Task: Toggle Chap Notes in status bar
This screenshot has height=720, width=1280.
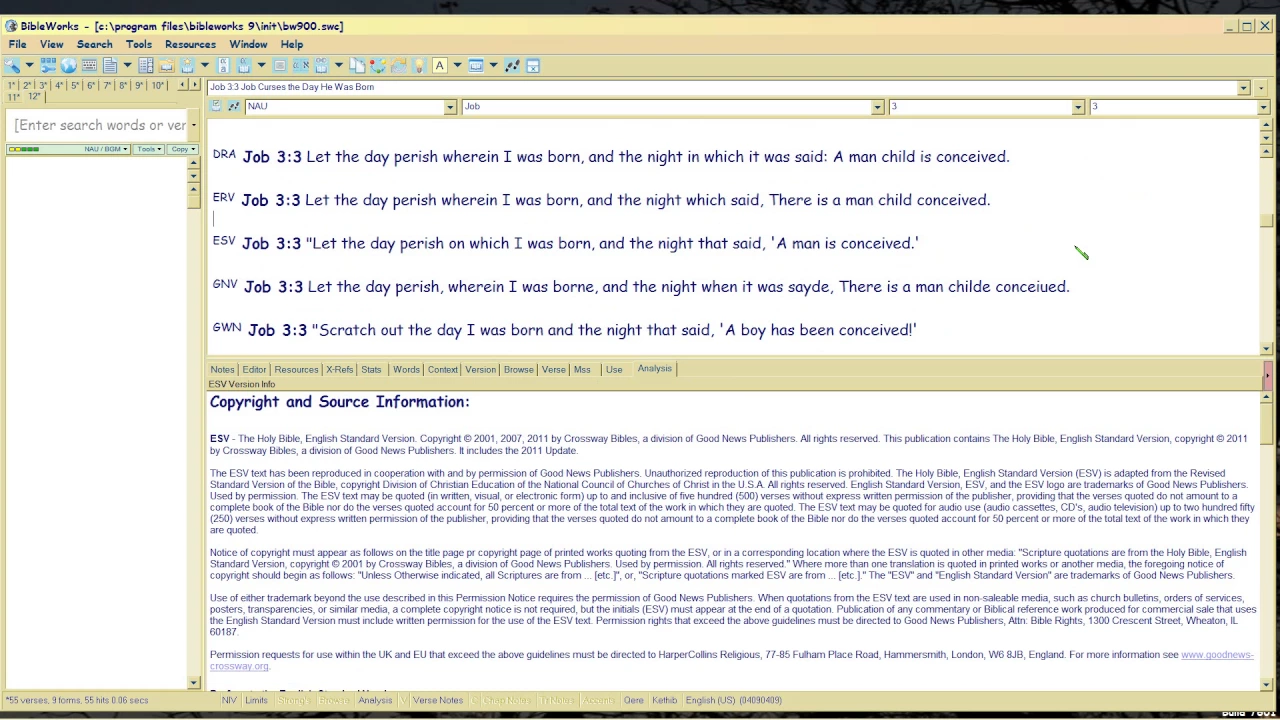Action: 505,700
